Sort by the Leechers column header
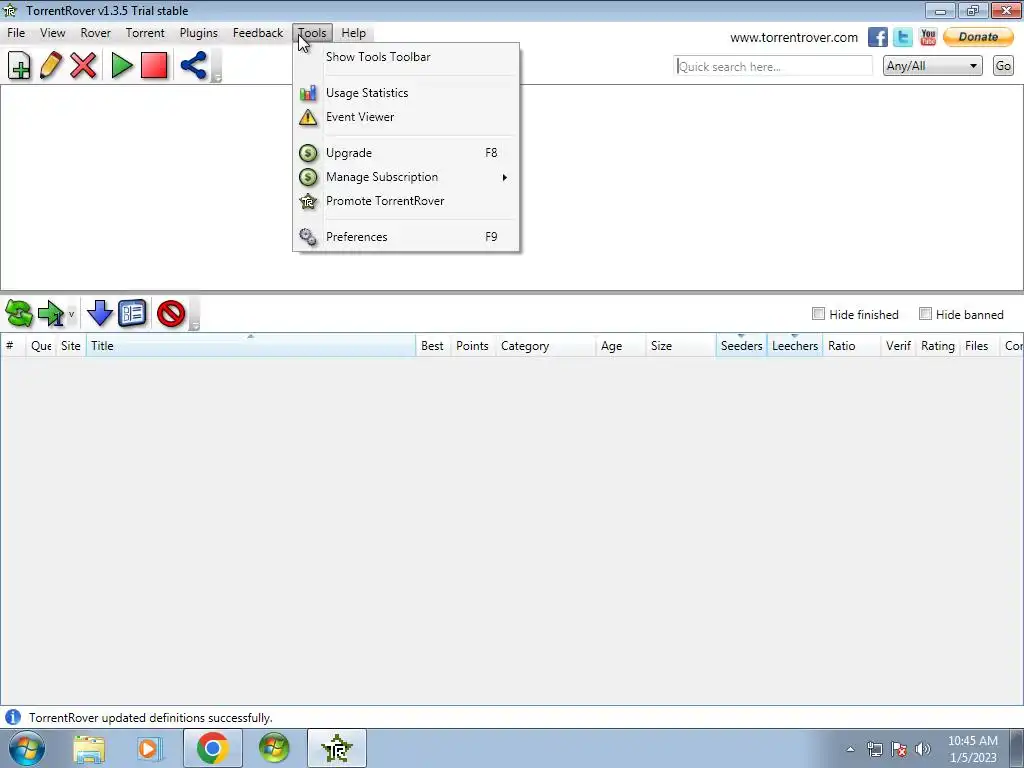 pos(795,345)
